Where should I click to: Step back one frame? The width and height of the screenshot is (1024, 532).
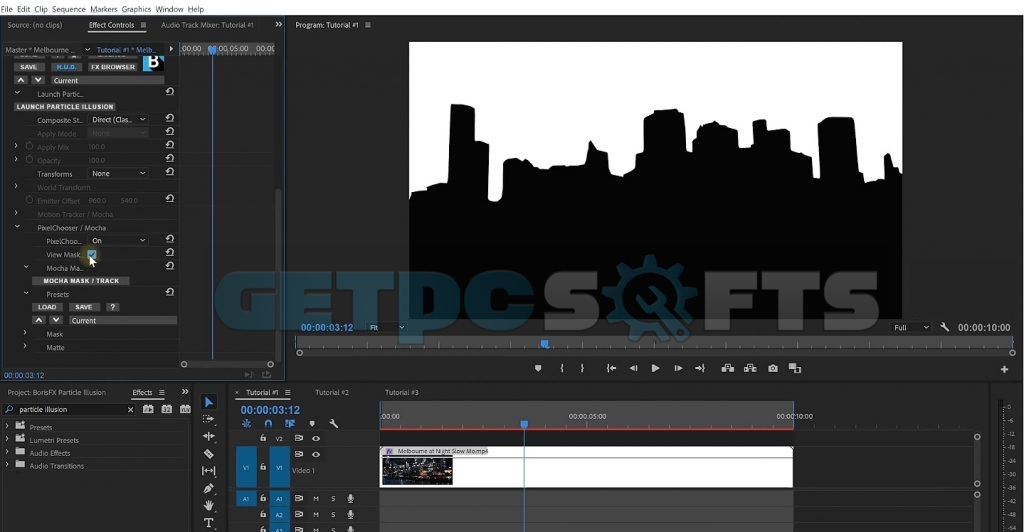click(633, 369)
